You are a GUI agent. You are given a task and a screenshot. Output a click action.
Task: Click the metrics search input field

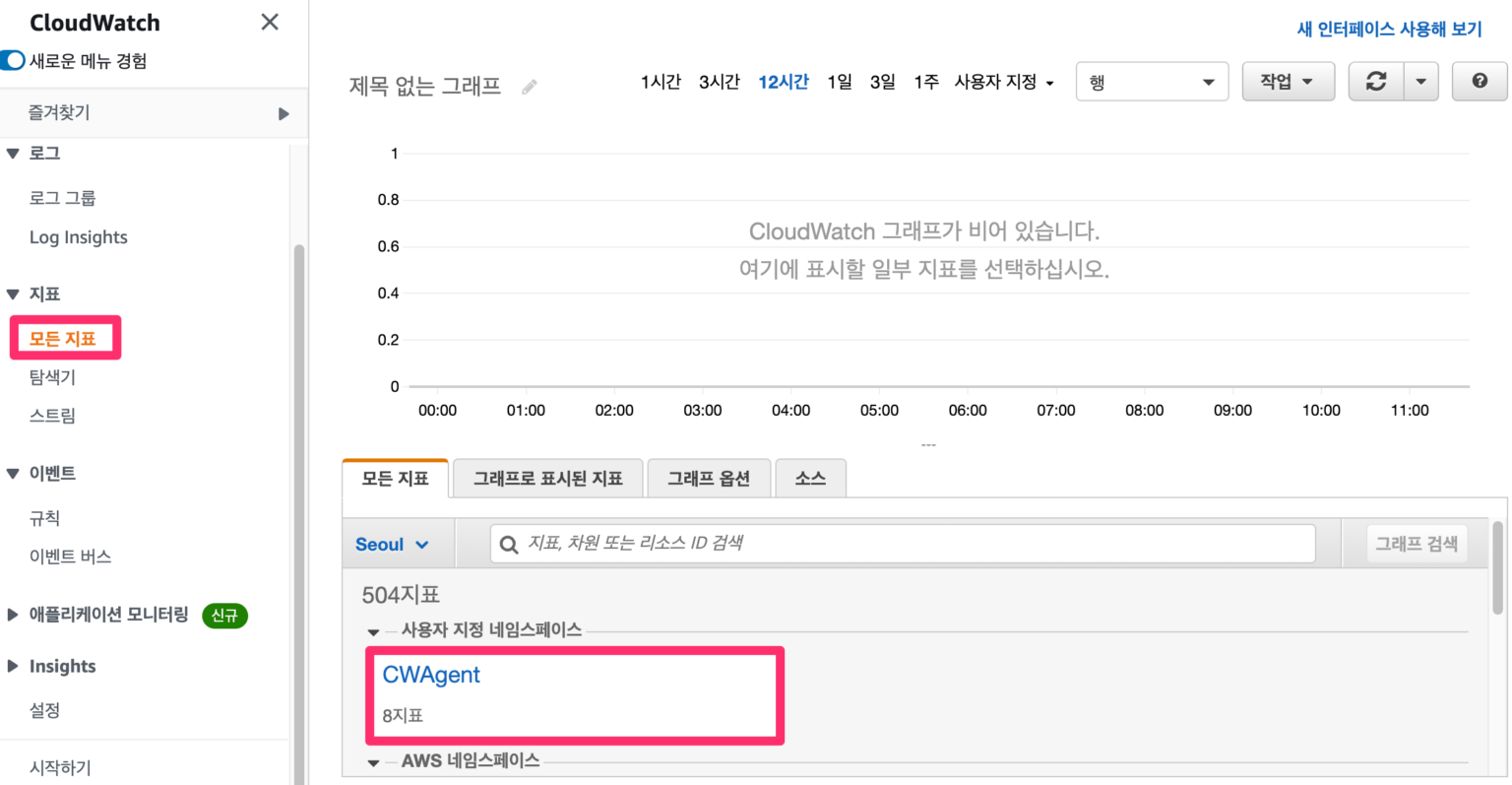(x=886, y=543)
